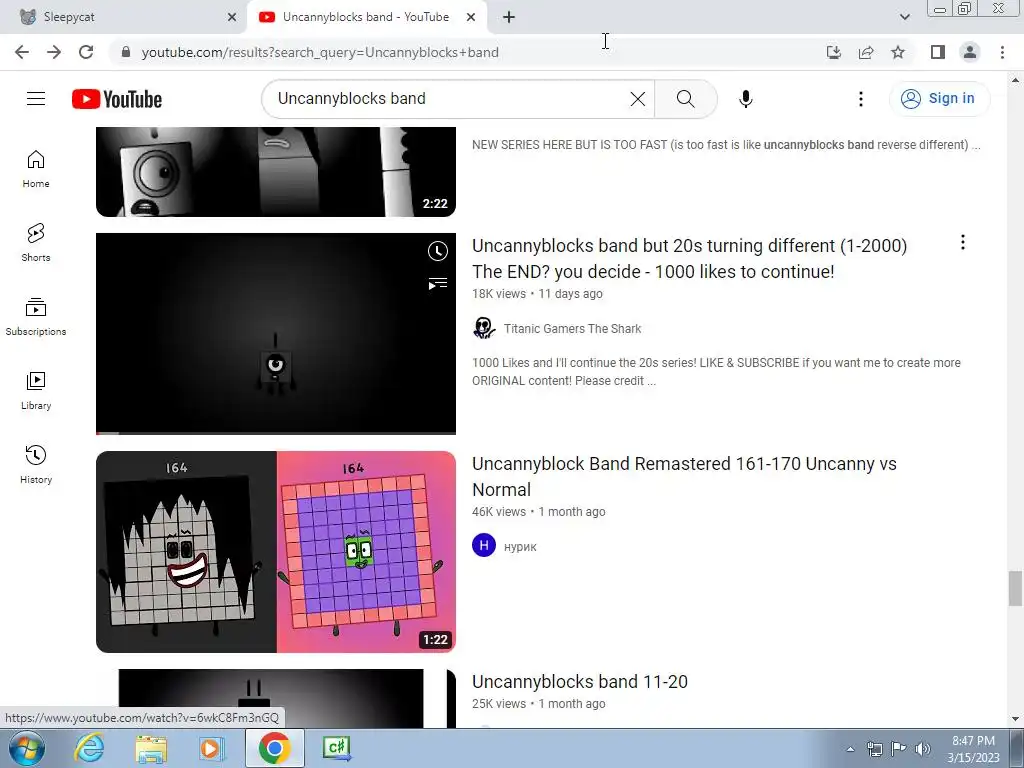Click the 2:22 video thumbnail
Screen dimensions: 1024x768
point(276,172)
